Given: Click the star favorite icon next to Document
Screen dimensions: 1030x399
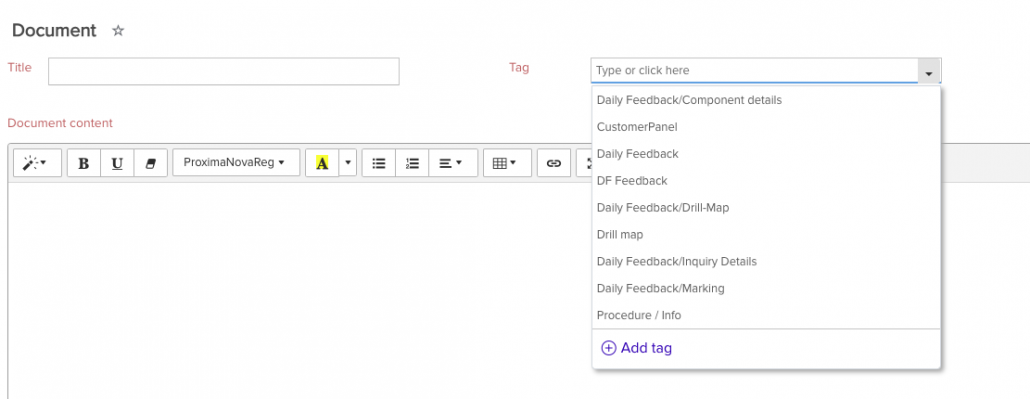Looking at the screenshot, I should (118, 31).
